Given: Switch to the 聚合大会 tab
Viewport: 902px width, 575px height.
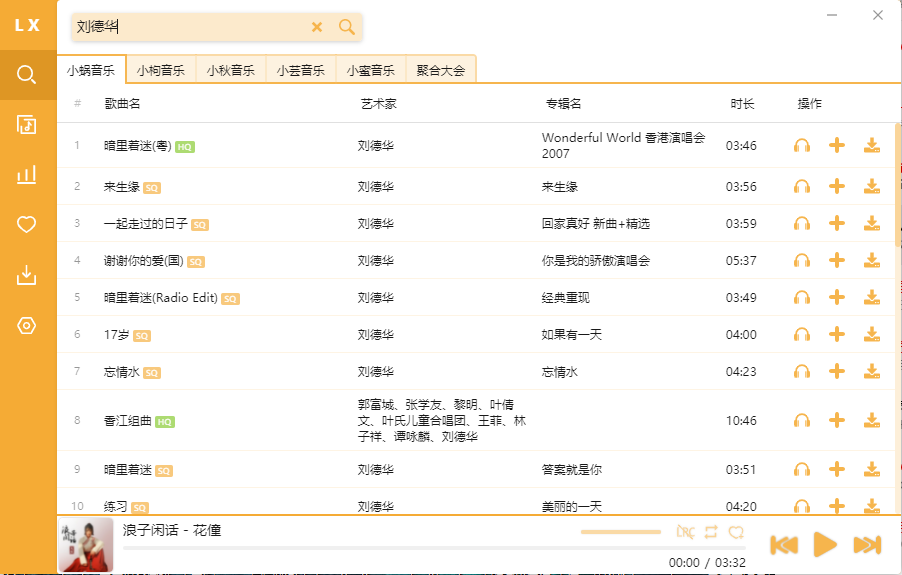Looking at the screenshot, I should (x=441, y=70).
